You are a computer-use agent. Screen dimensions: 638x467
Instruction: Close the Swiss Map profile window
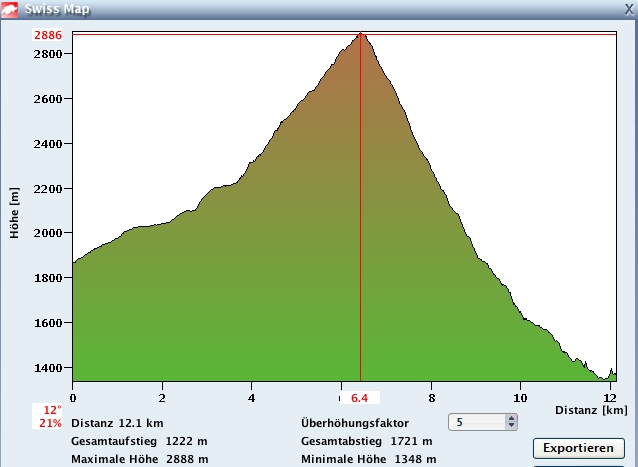pyautogui.click(x=628, y=8)
